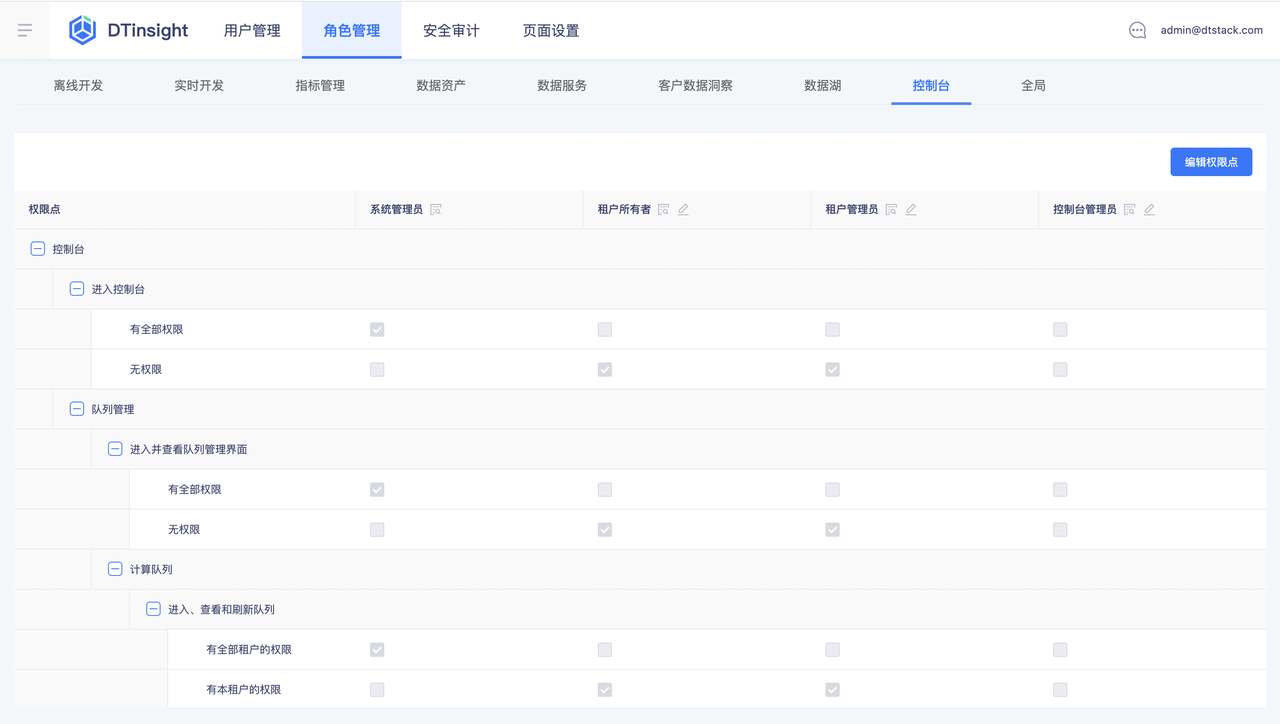1280x724 pixels.
Task: Open the 页面设置 top menu
Action: [551, 30]
